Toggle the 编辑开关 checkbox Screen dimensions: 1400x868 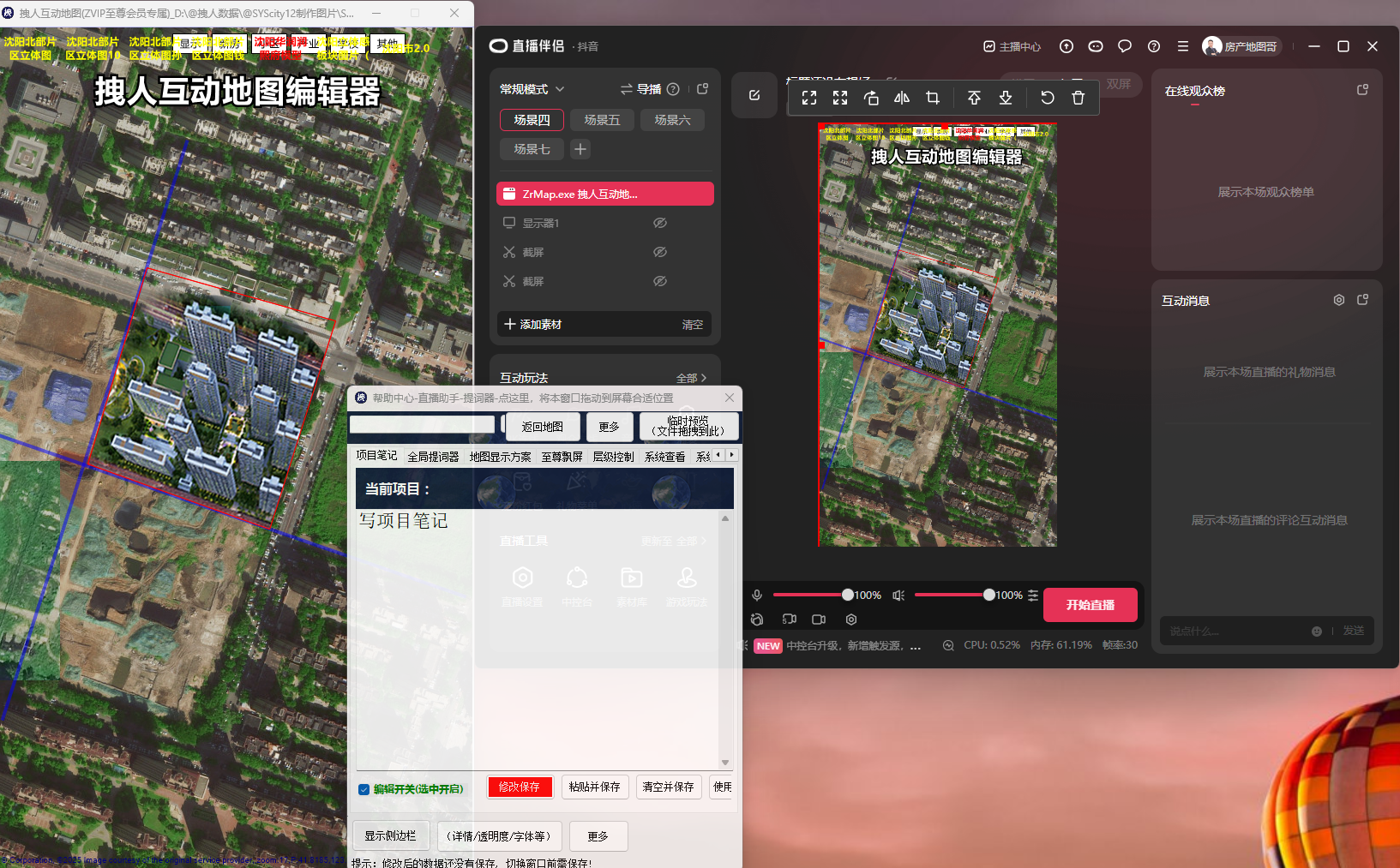364,789
